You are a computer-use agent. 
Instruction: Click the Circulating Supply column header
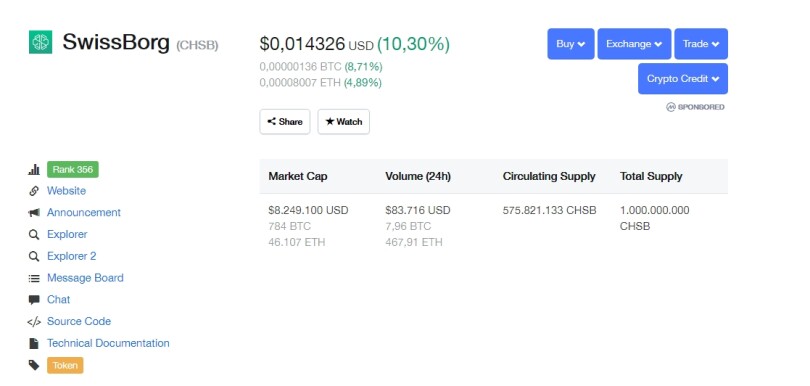click(549, 176)
